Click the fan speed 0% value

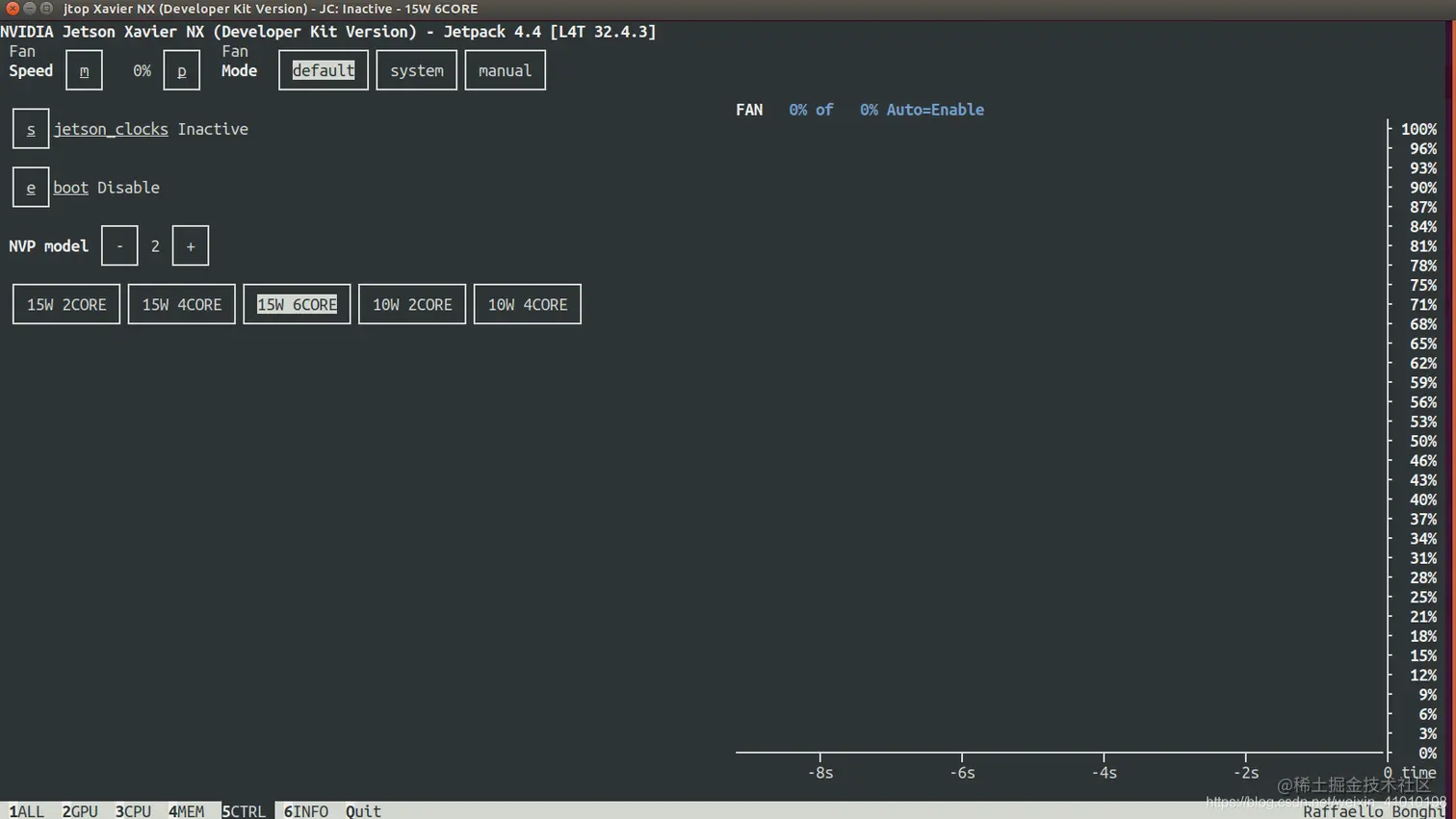[142, 70]
